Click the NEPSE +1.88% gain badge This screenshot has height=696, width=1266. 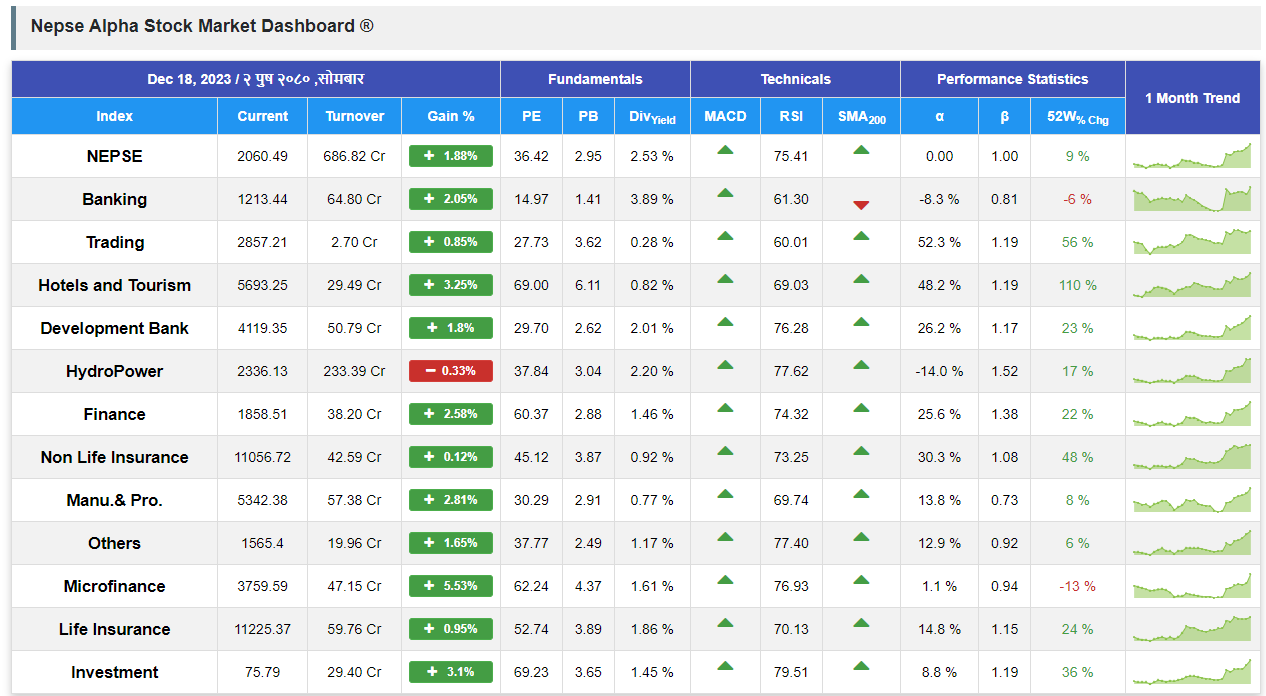tap(451, 156)
